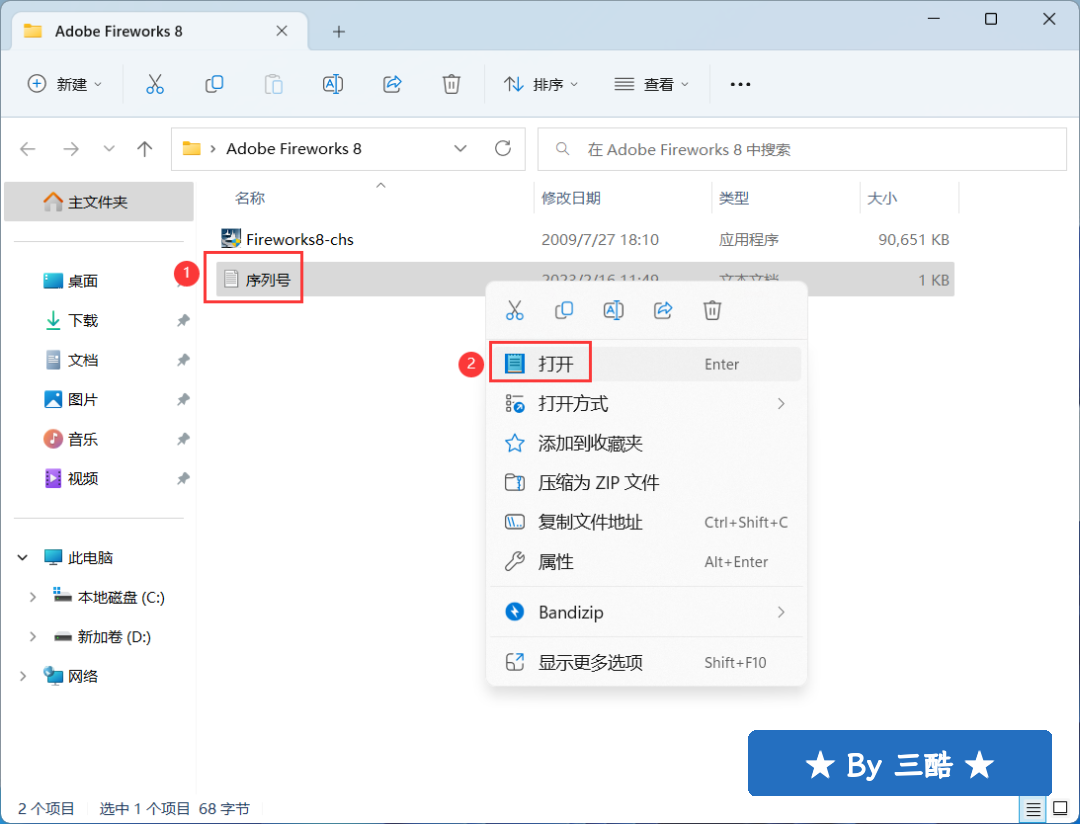Image resolution: width=1080 pixels, height=824 pixels.
Task: Open the address bar history dropdown
Action: tap(460, 149)
